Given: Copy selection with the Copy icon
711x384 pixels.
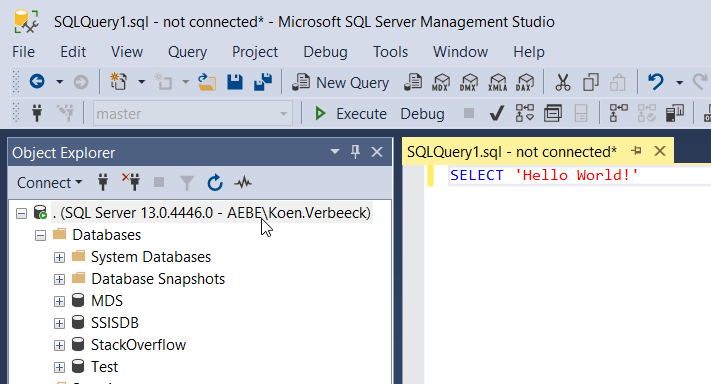Looking at the screenshot, I should 591,82.
